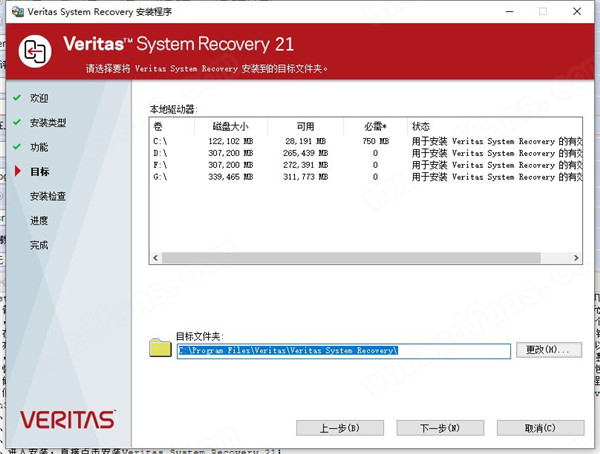The height and width of the screenshot is (454, 600).
Task: Close the installer window
Action: click(x=577, y=11)
